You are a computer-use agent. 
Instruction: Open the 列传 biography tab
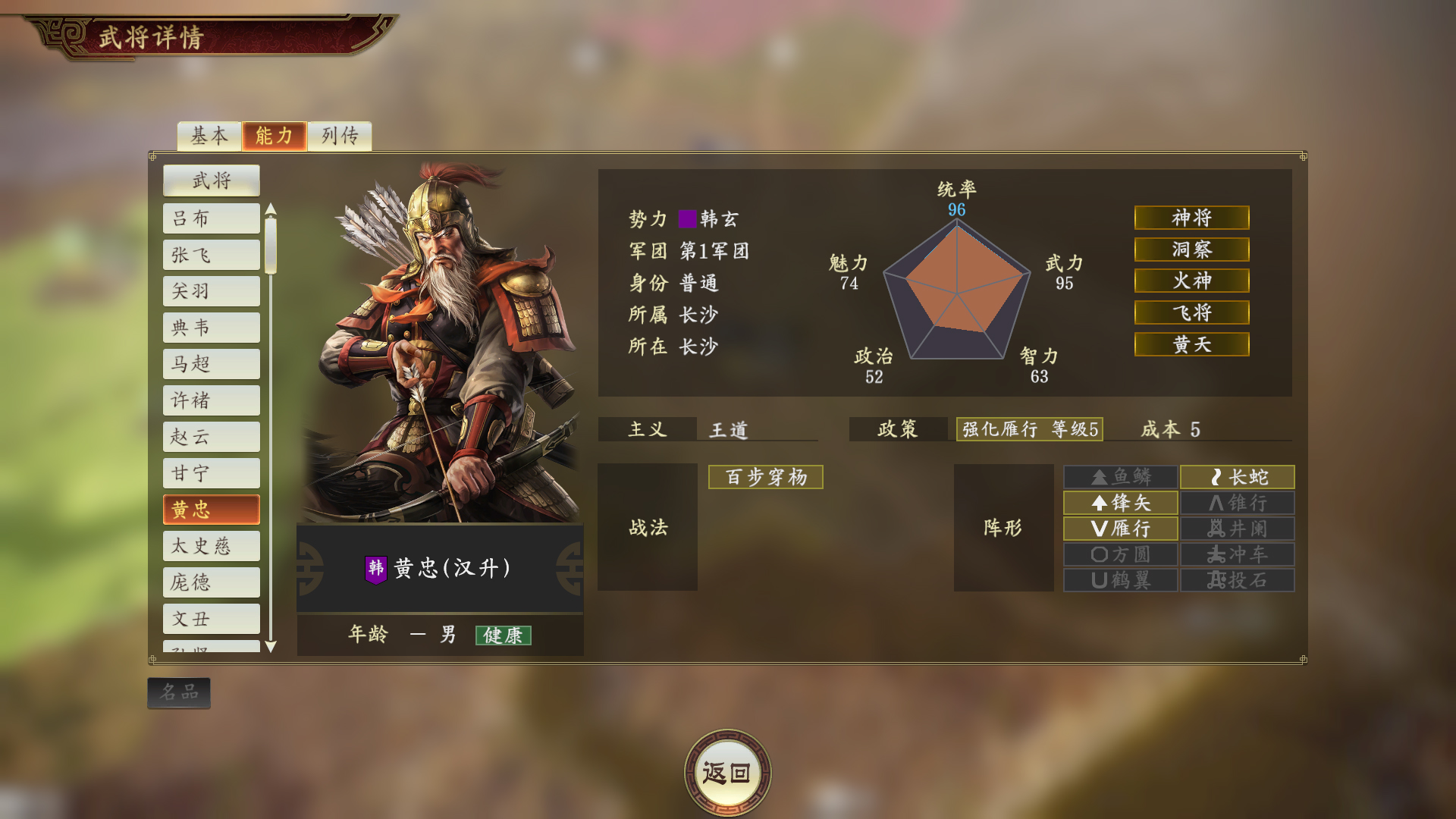coord(340,136)
